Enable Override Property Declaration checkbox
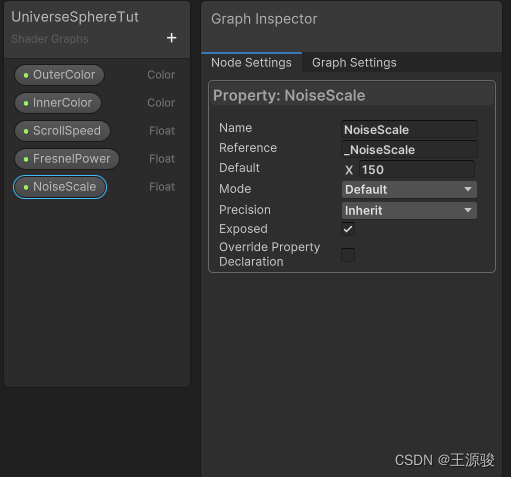 pos(348,255)
